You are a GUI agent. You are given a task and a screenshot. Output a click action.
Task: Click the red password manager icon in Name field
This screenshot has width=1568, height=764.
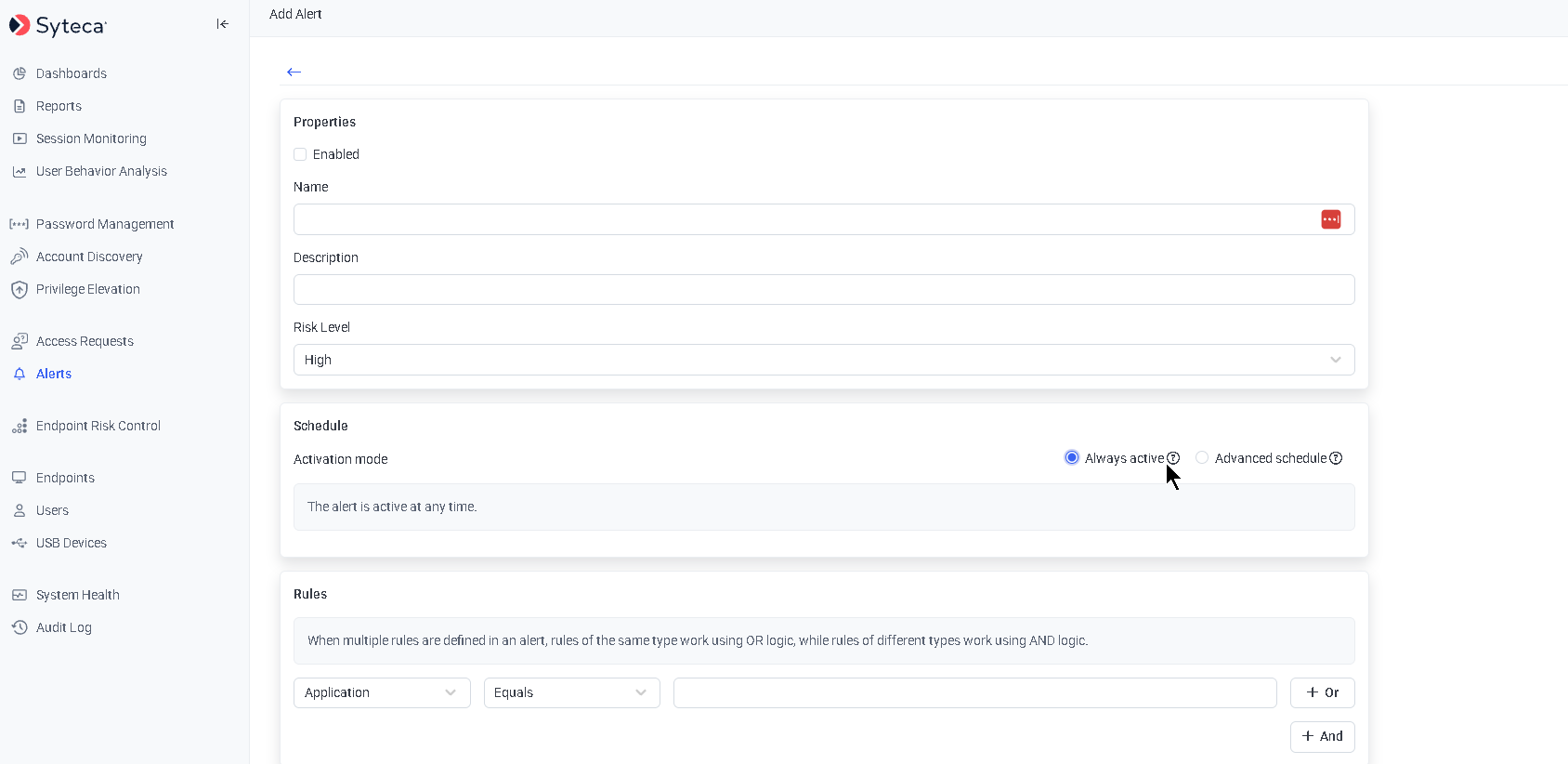1331,219
